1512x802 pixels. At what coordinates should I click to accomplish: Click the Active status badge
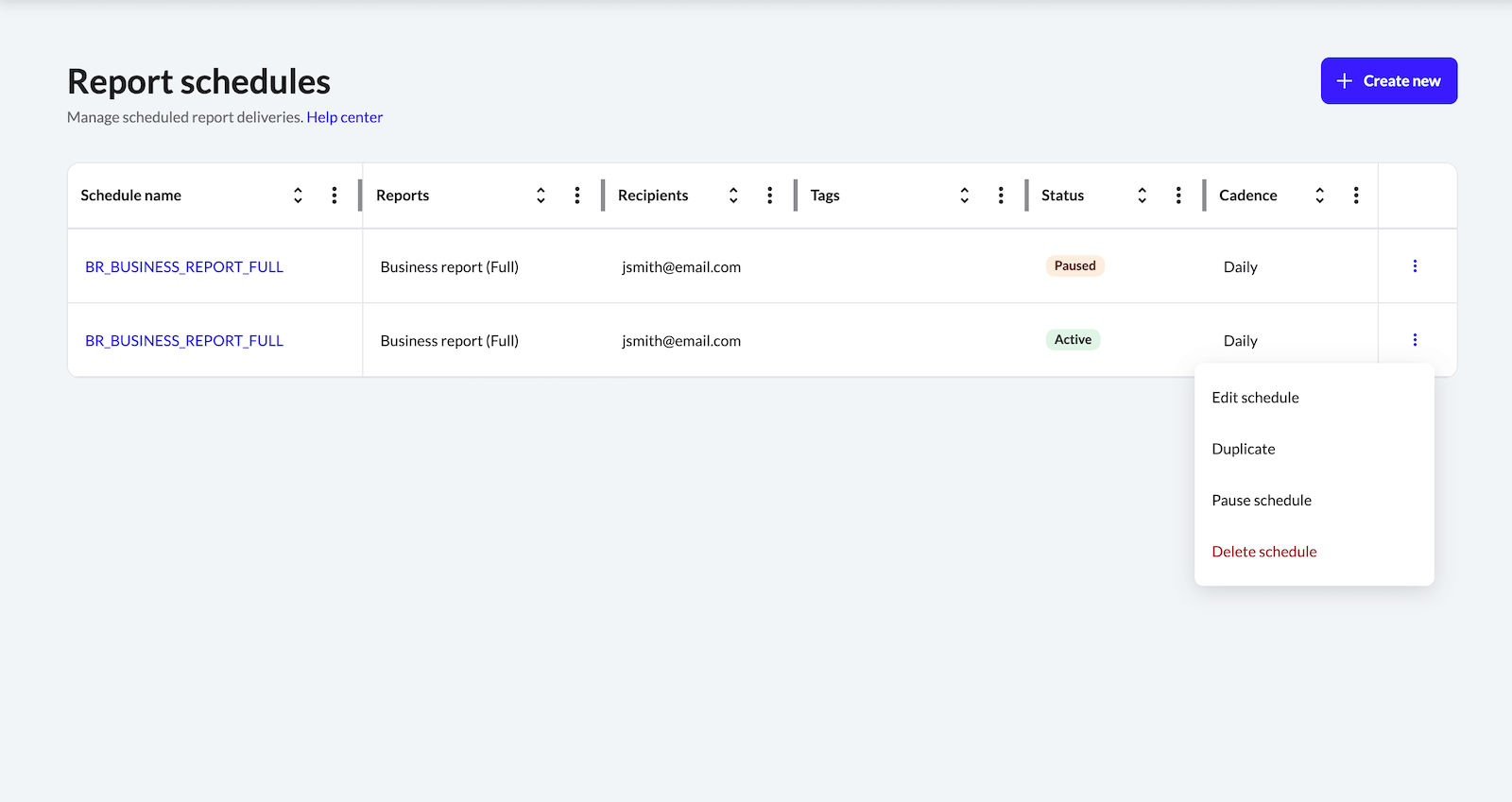1073,340
